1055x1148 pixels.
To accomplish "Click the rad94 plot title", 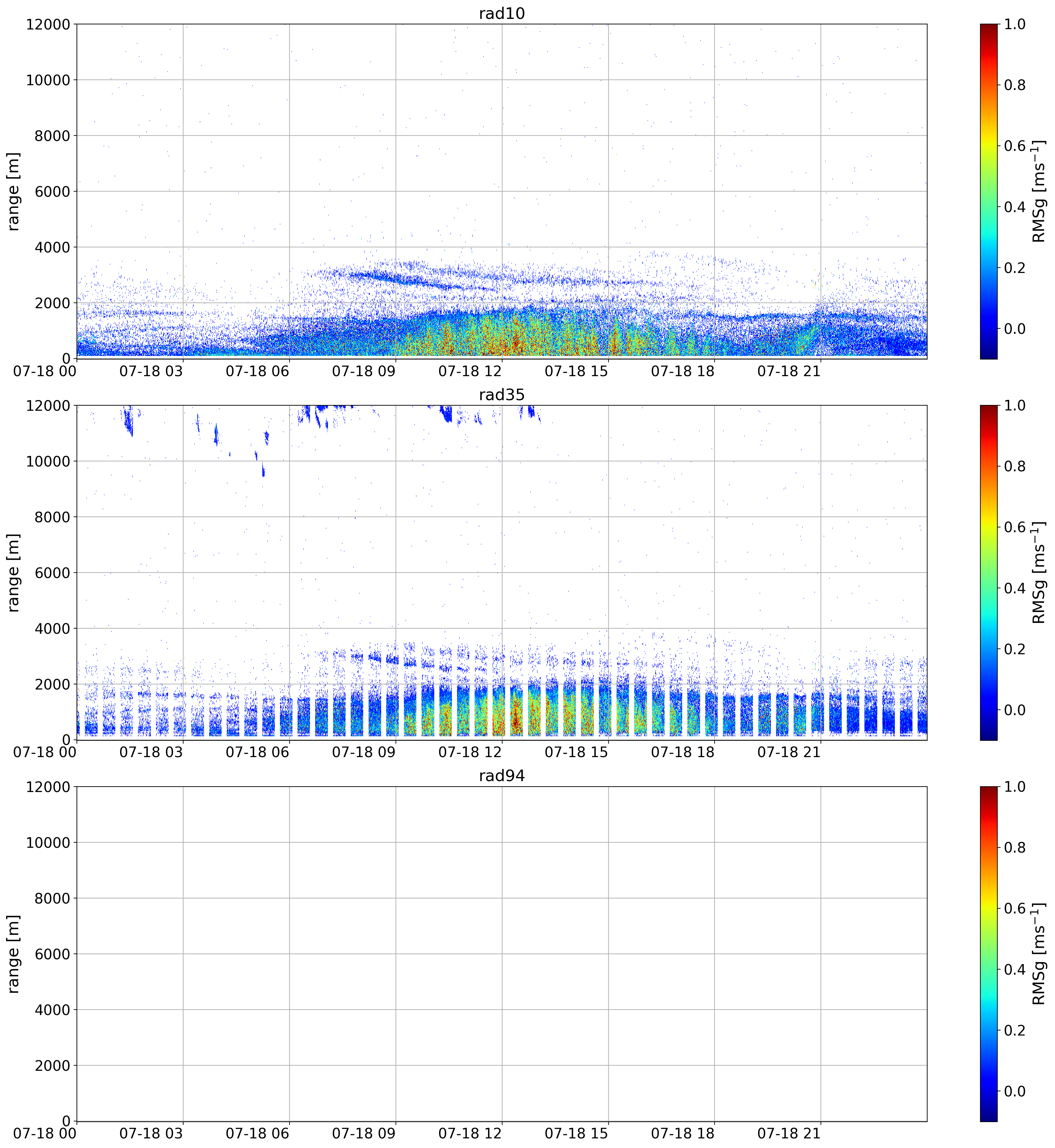I will 501,776.
